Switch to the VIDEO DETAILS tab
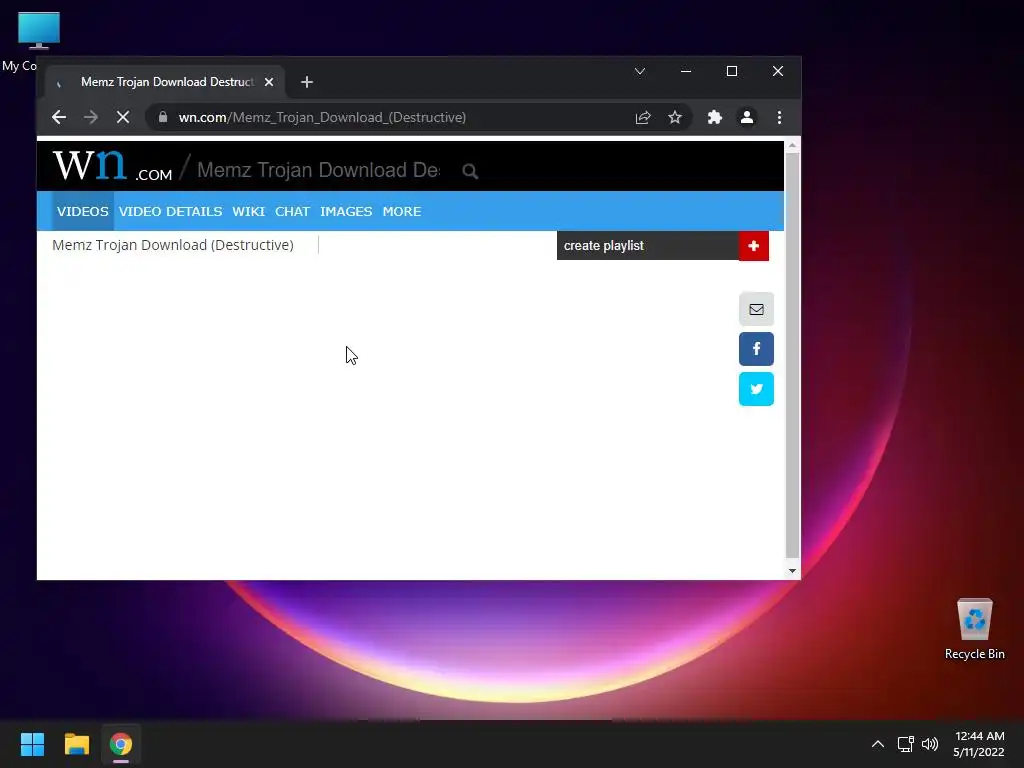This screenshot has width=1024, height=768. pyautogui.click(x=170, y=212)
